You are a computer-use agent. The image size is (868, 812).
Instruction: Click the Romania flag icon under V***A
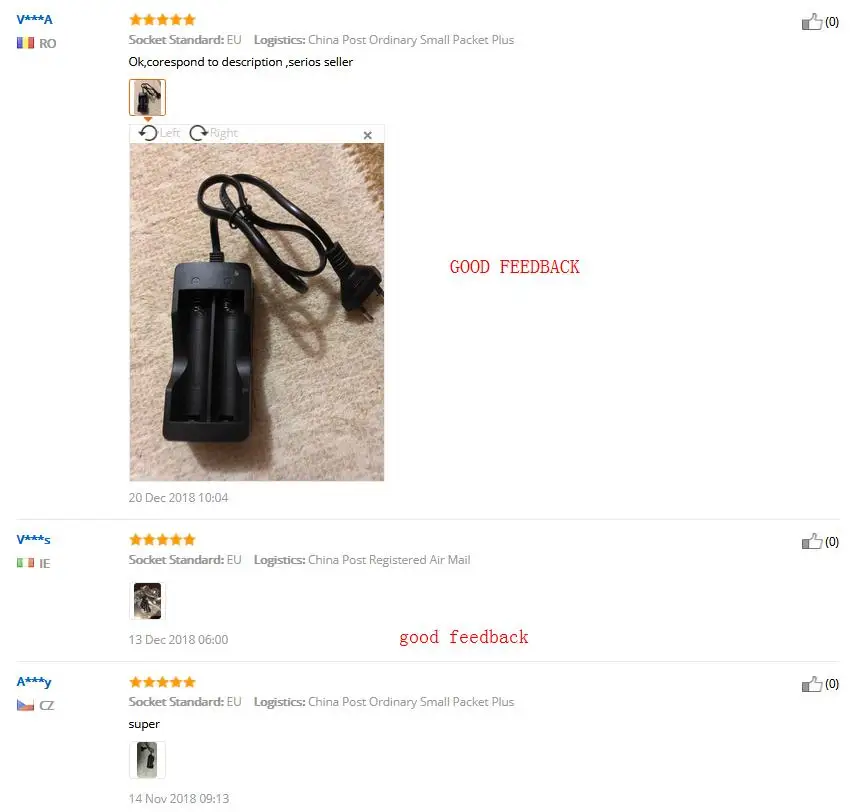[x=25, y=42]
